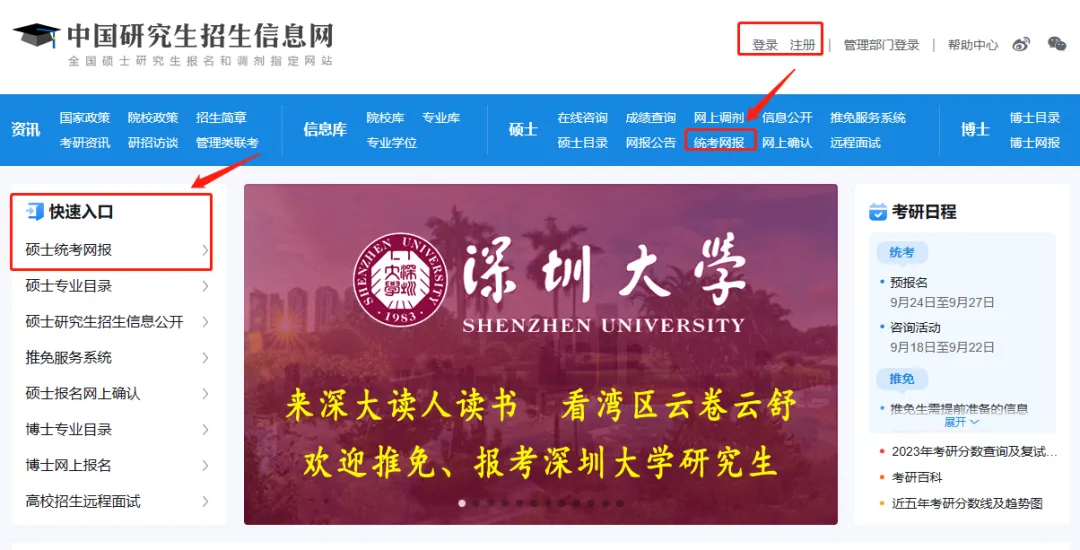Click the Shenzhen University banner image
This screenshot has height=550, width=1080.
[x=541, y=354]
